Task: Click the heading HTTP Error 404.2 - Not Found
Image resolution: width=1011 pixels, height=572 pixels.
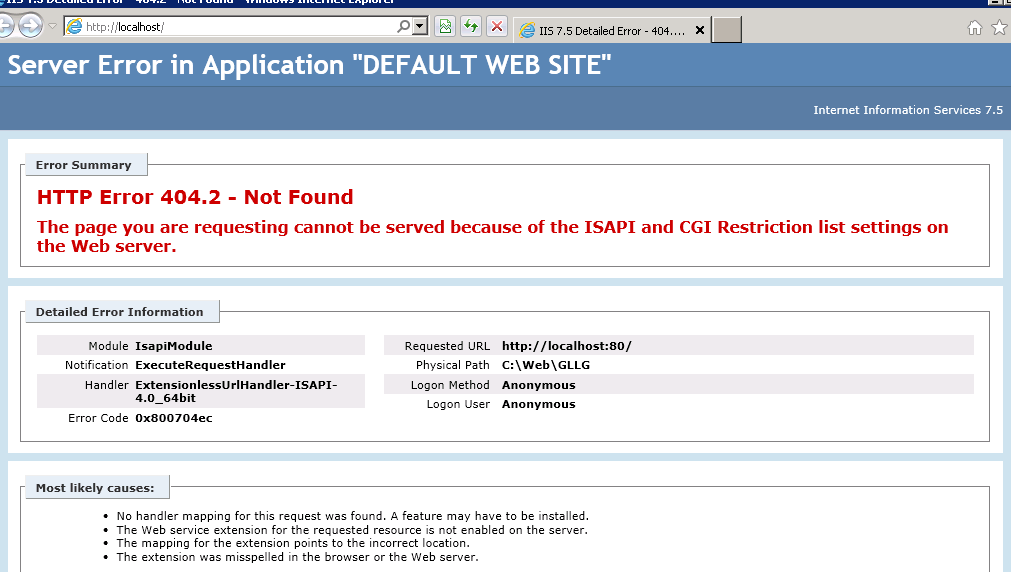Action: [195, 197]
